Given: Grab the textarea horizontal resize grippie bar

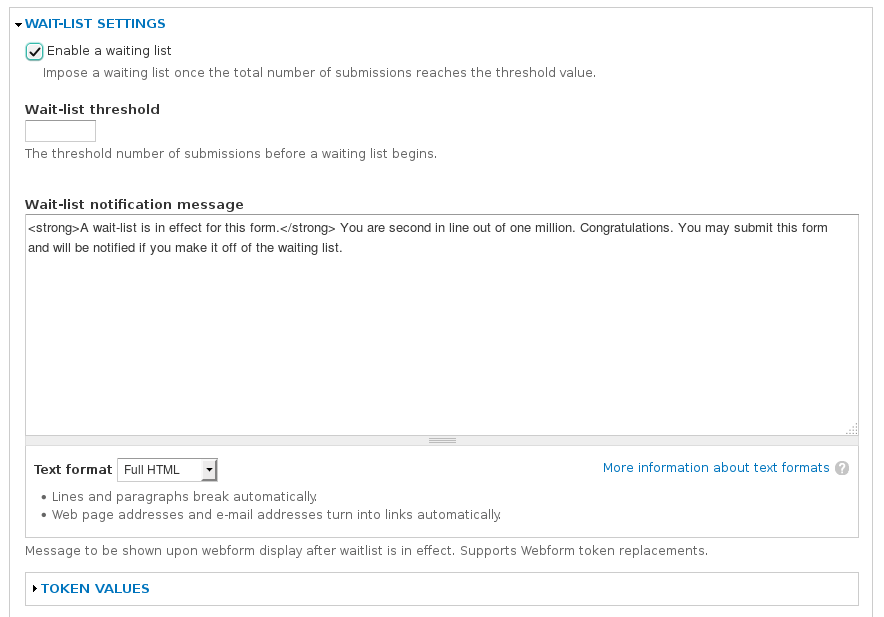Looking at the screenshot, I should pos(442,440).
